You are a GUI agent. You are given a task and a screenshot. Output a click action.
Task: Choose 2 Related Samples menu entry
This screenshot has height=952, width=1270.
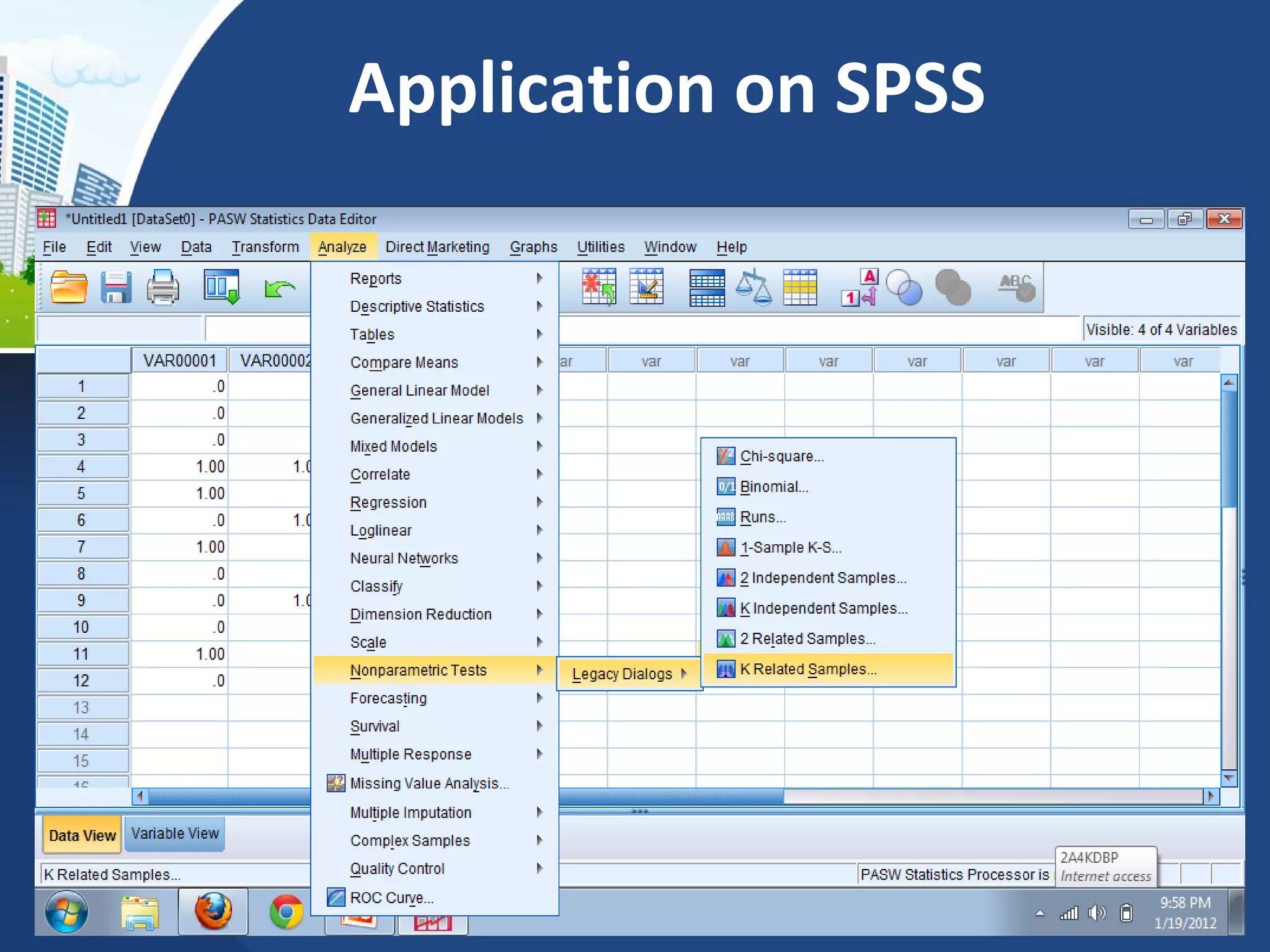tap(828, 638)
